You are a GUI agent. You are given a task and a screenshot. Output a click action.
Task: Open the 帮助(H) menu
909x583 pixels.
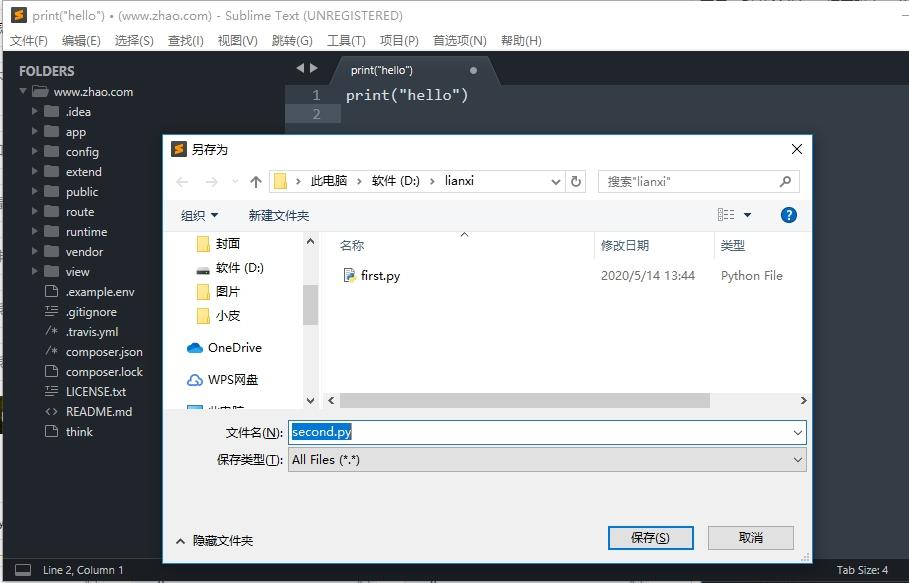[521, 41]
